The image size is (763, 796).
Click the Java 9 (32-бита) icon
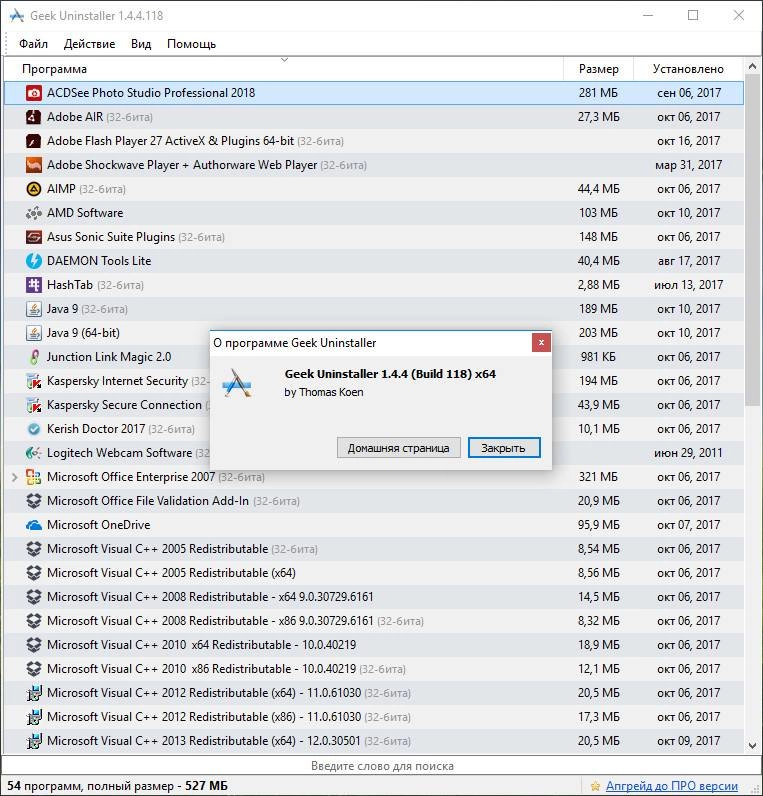(x=34, y=309)
